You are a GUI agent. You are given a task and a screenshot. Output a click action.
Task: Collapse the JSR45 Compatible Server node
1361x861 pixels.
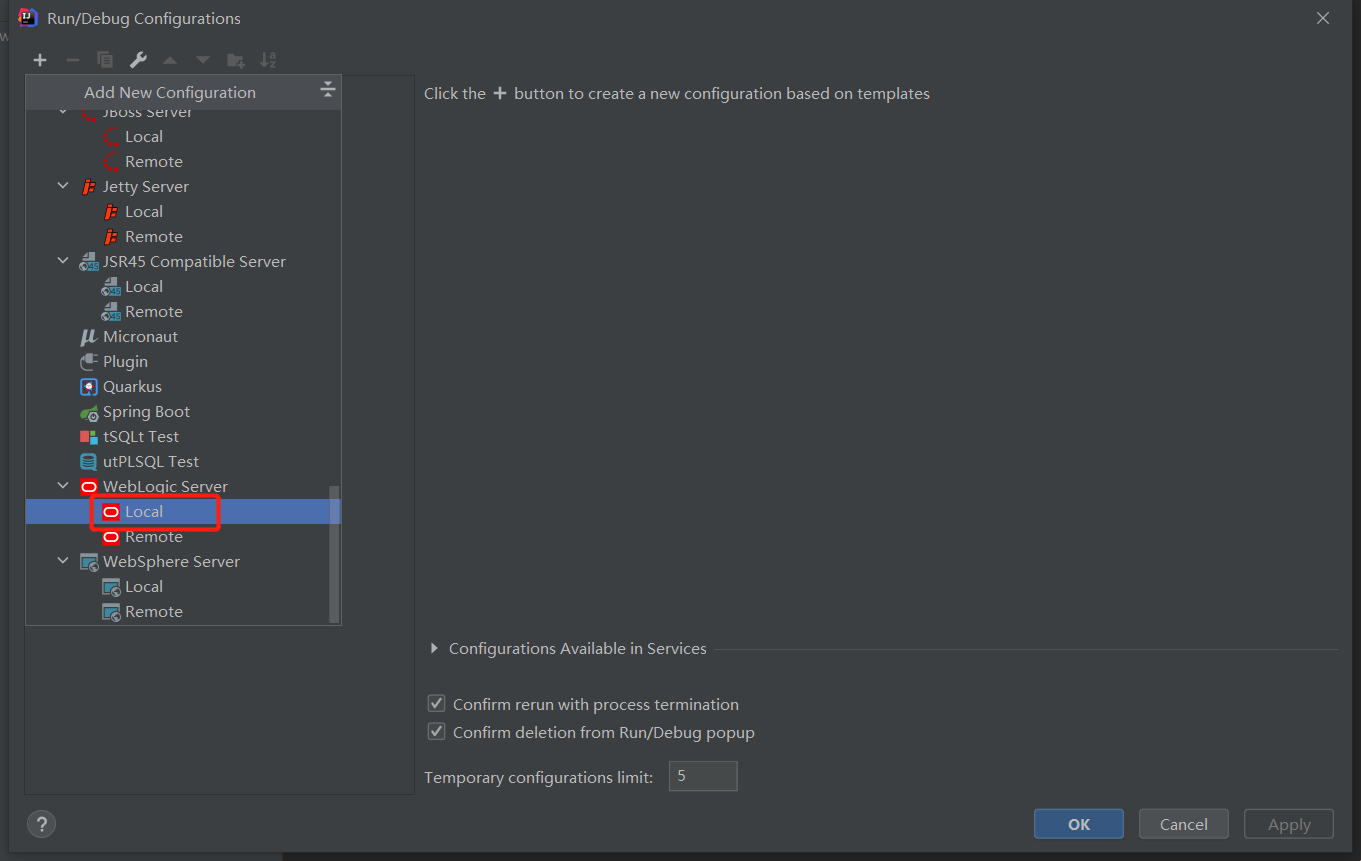click(x=63, y=261)
